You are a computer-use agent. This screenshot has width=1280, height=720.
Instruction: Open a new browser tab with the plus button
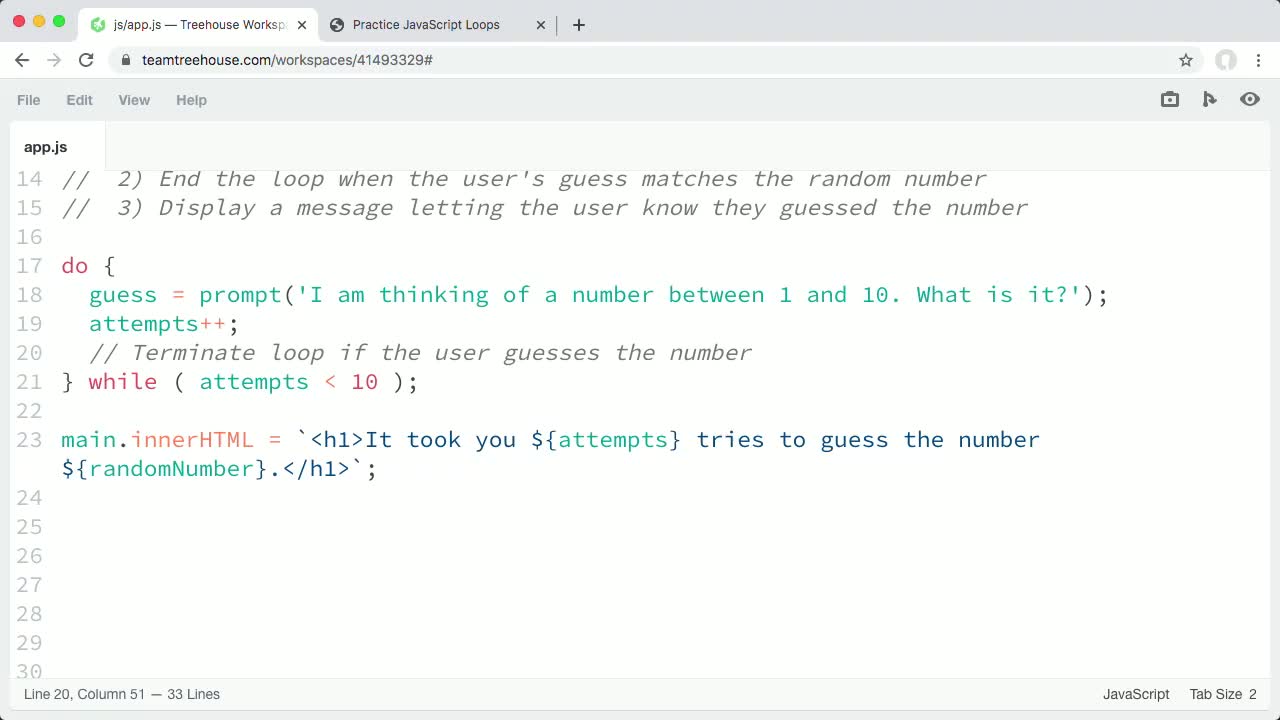tap(578, 24)
